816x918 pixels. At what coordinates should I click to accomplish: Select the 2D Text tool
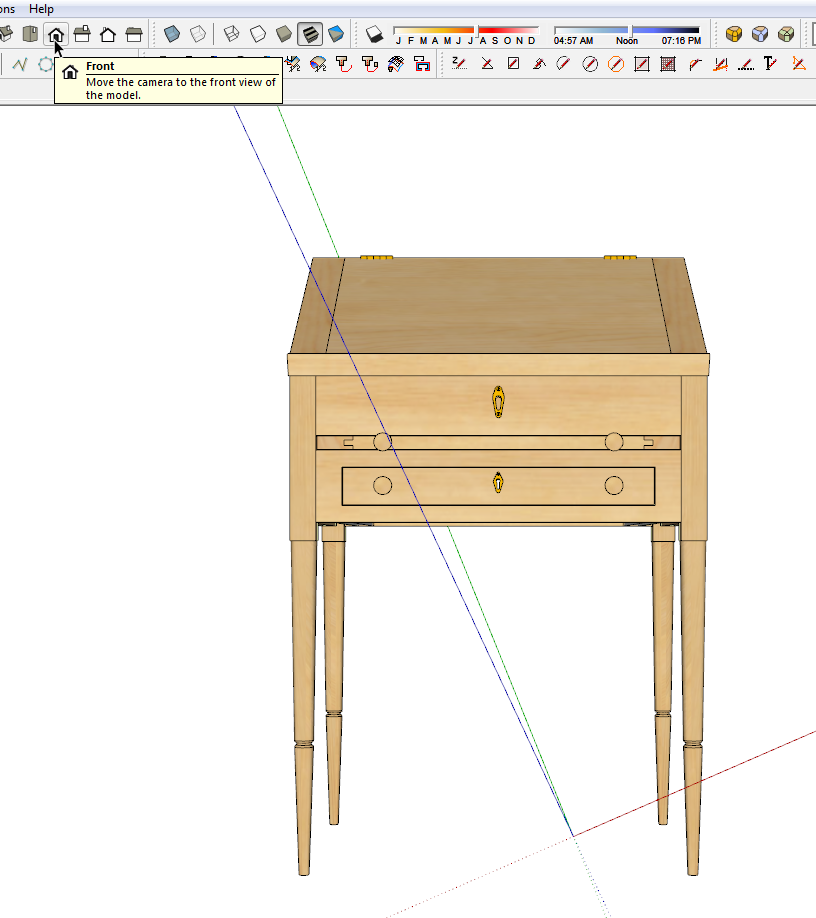click(771, 64)
